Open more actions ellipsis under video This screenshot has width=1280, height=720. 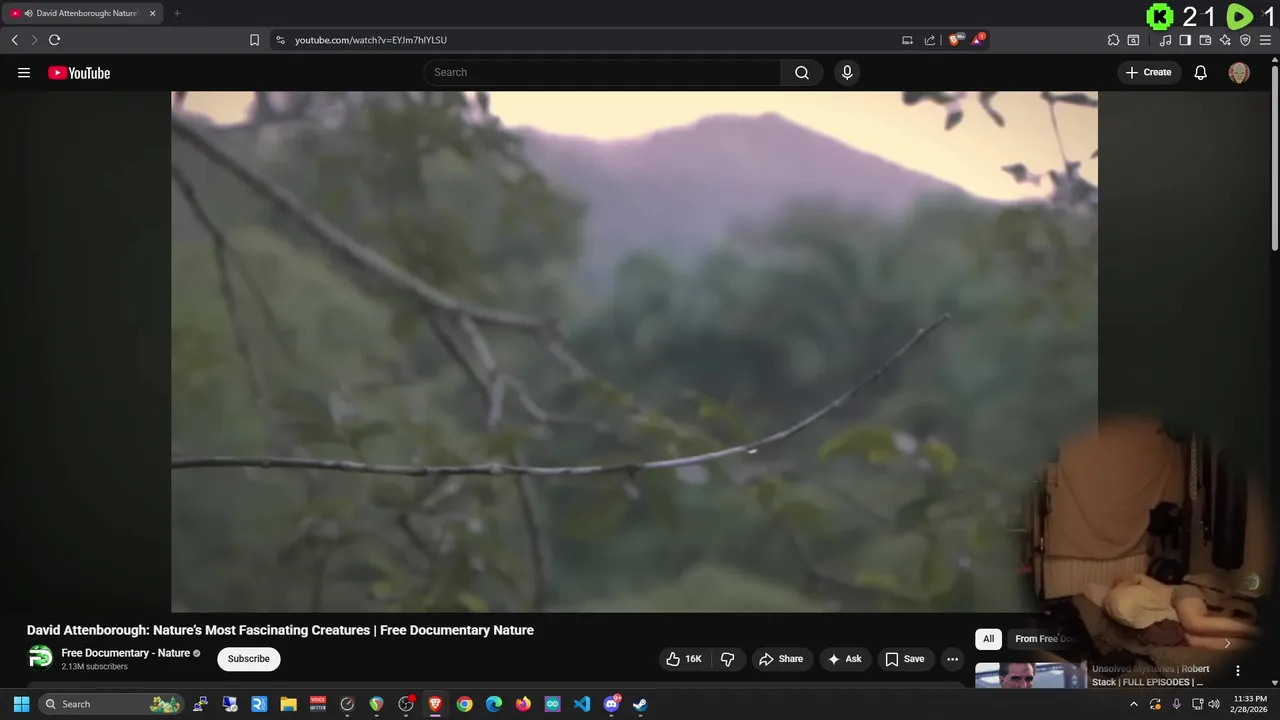click(x=952, y=659)
